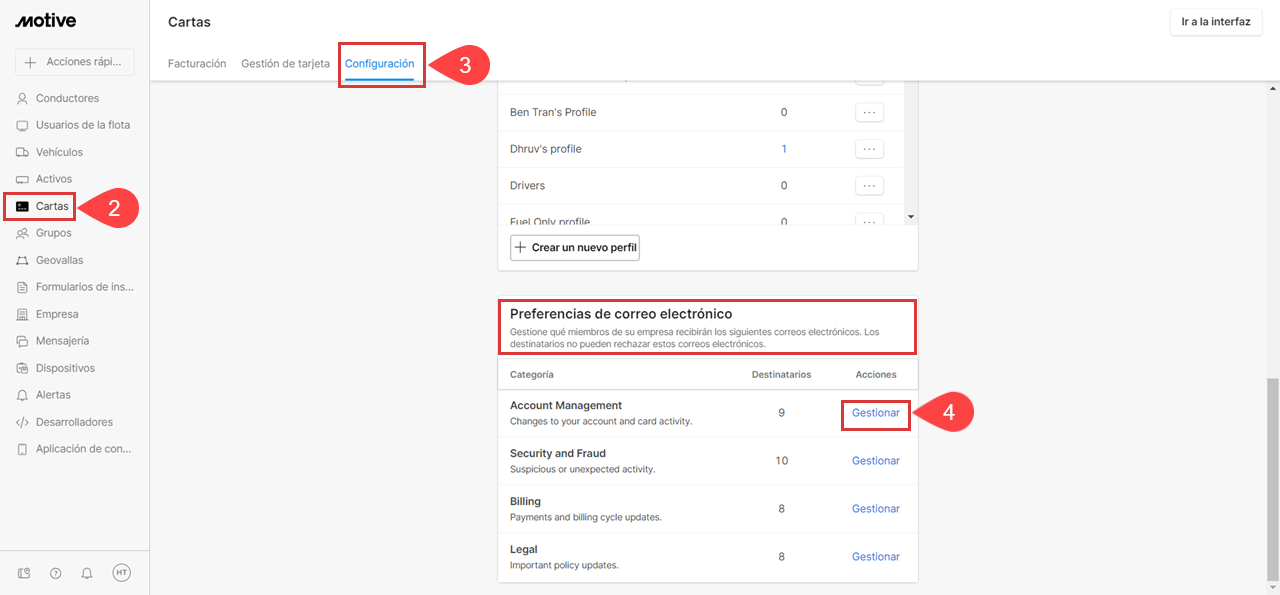Switch to the Gestión de tarjeta tab
The width and height of the screenshot is (1280, 595).
(x=285, y=63)
